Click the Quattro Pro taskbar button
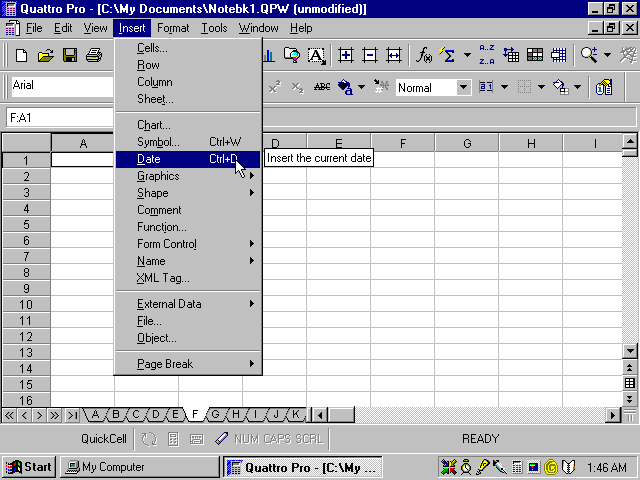 point(302,467)
